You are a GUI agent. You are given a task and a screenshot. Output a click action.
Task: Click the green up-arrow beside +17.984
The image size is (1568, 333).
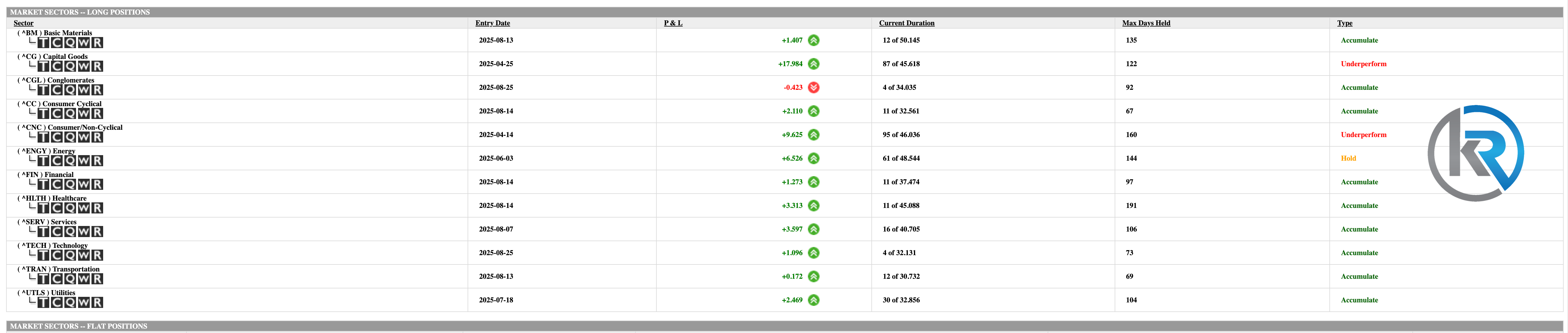(813, 64)
